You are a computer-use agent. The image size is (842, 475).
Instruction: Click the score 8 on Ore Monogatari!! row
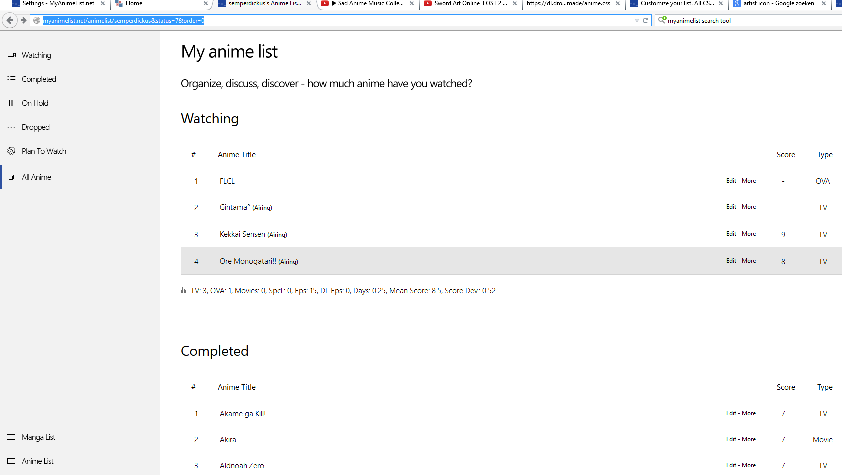[x=783, y=261]
